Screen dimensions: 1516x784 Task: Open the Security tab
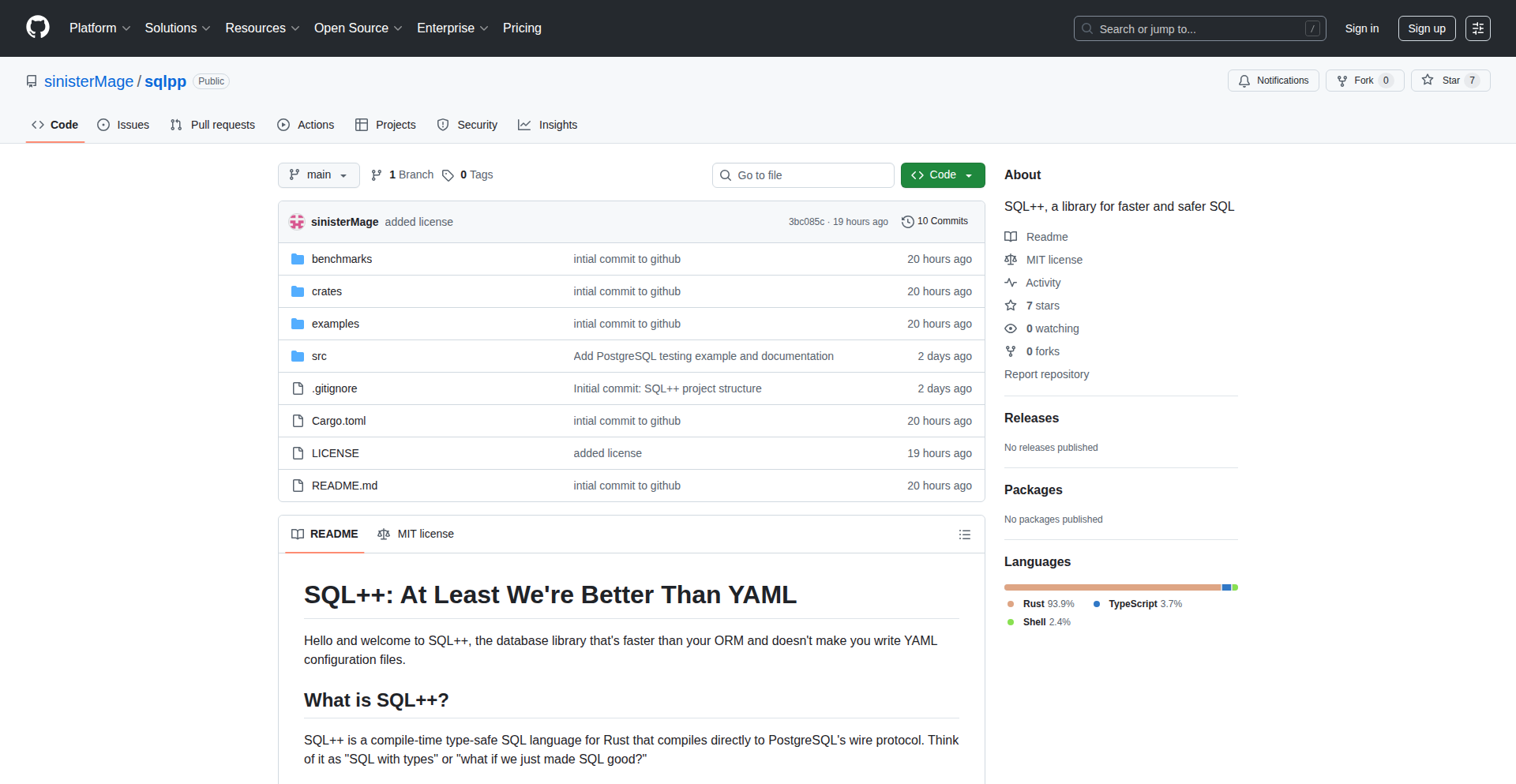[x=467, y=125]
